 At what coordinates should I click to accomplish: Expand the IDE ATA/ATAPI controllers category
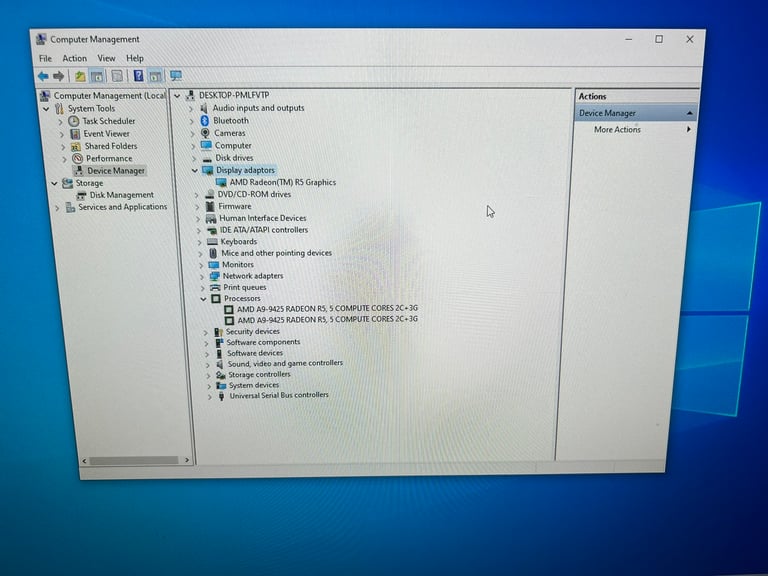(198, 230)
